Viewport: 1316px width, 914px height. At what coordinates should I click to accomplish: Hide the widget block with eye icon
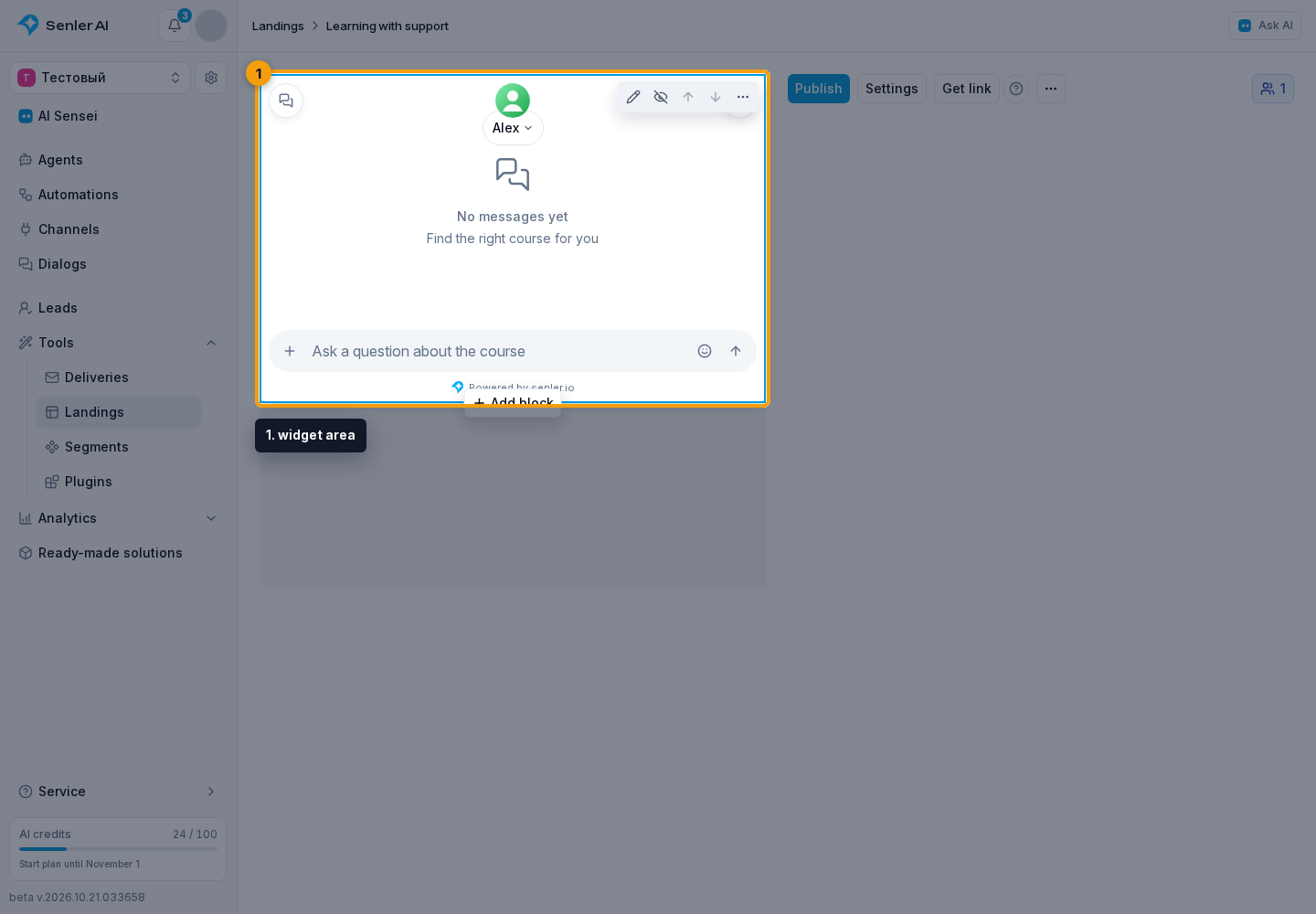[x=661, y=97]
